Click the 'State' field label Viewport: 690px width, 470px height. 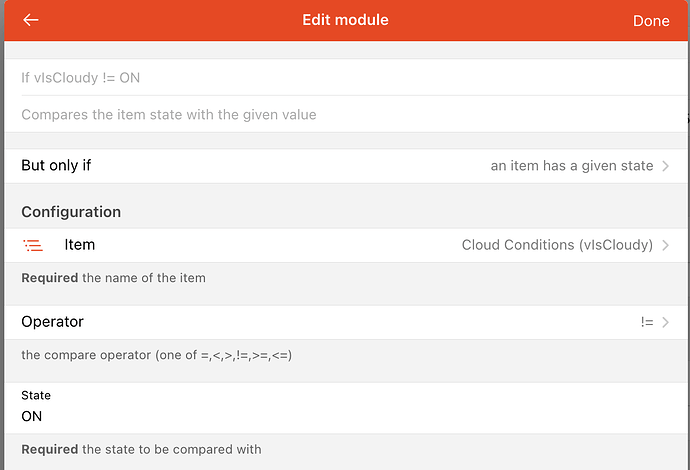pyautogui.click(x=36, y=396)
